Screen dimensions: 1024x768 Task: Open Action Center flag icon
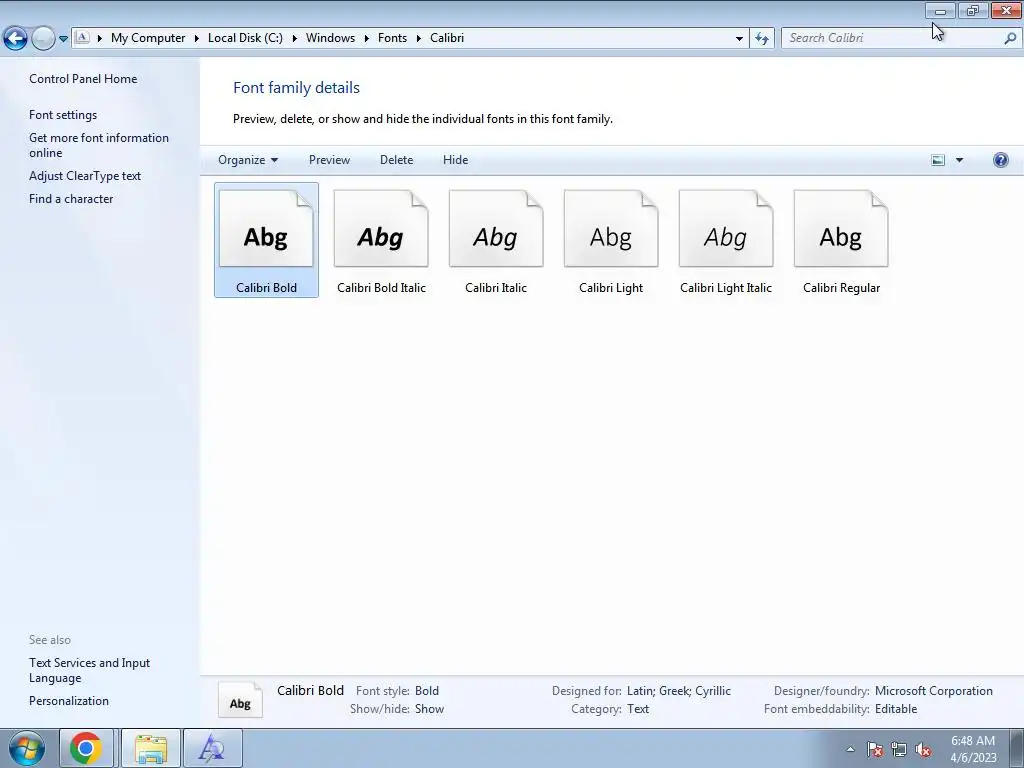(x=875, y=749)
